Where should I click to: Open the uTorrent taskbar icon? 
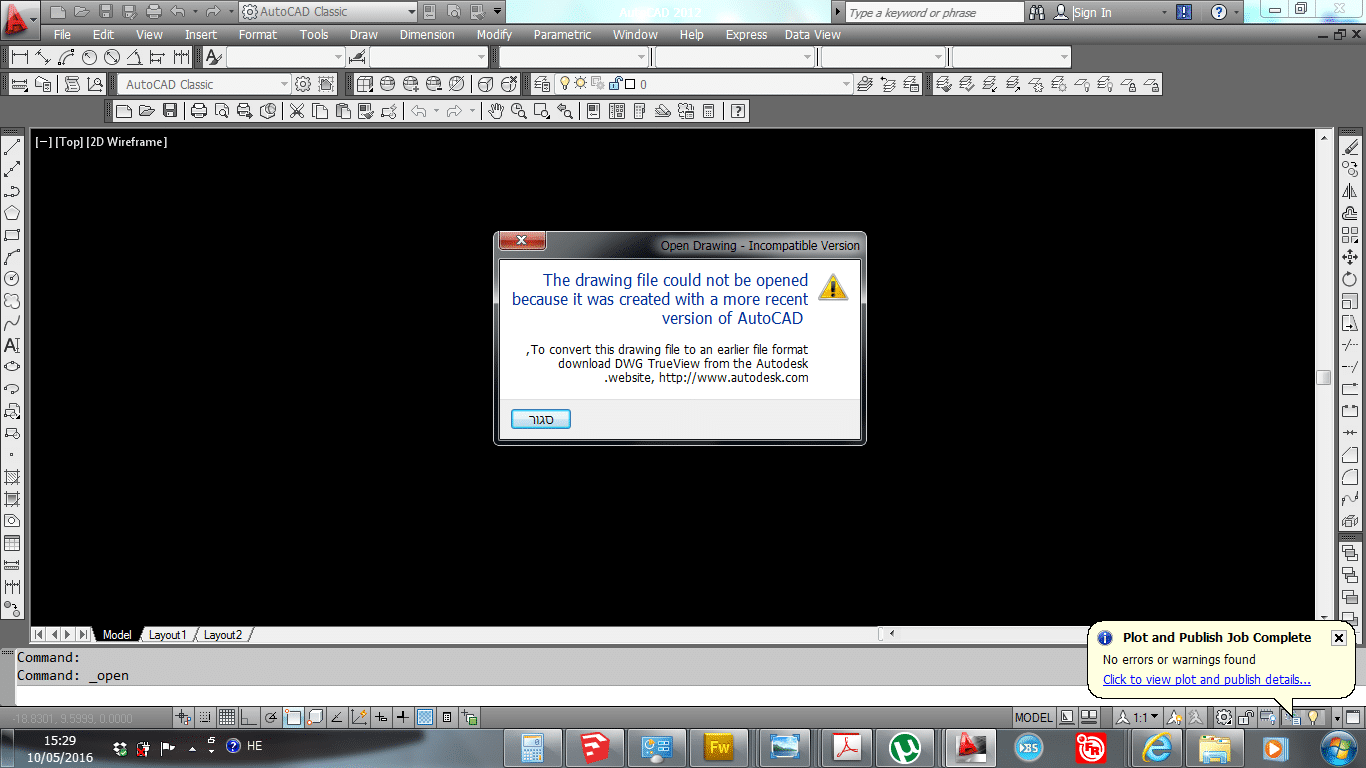coord(906,747)
